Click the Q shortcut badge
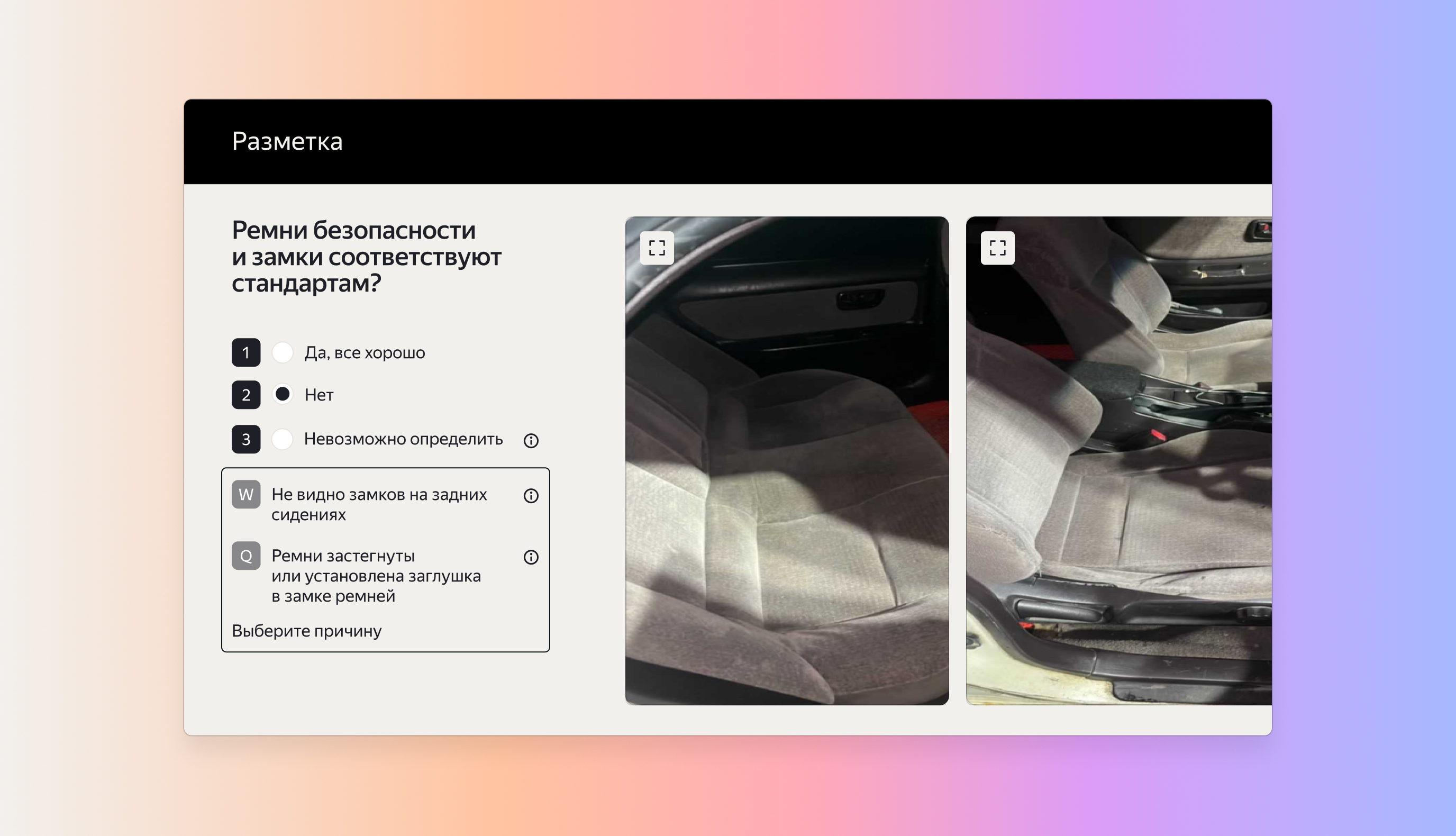 [x=245, y=556]
